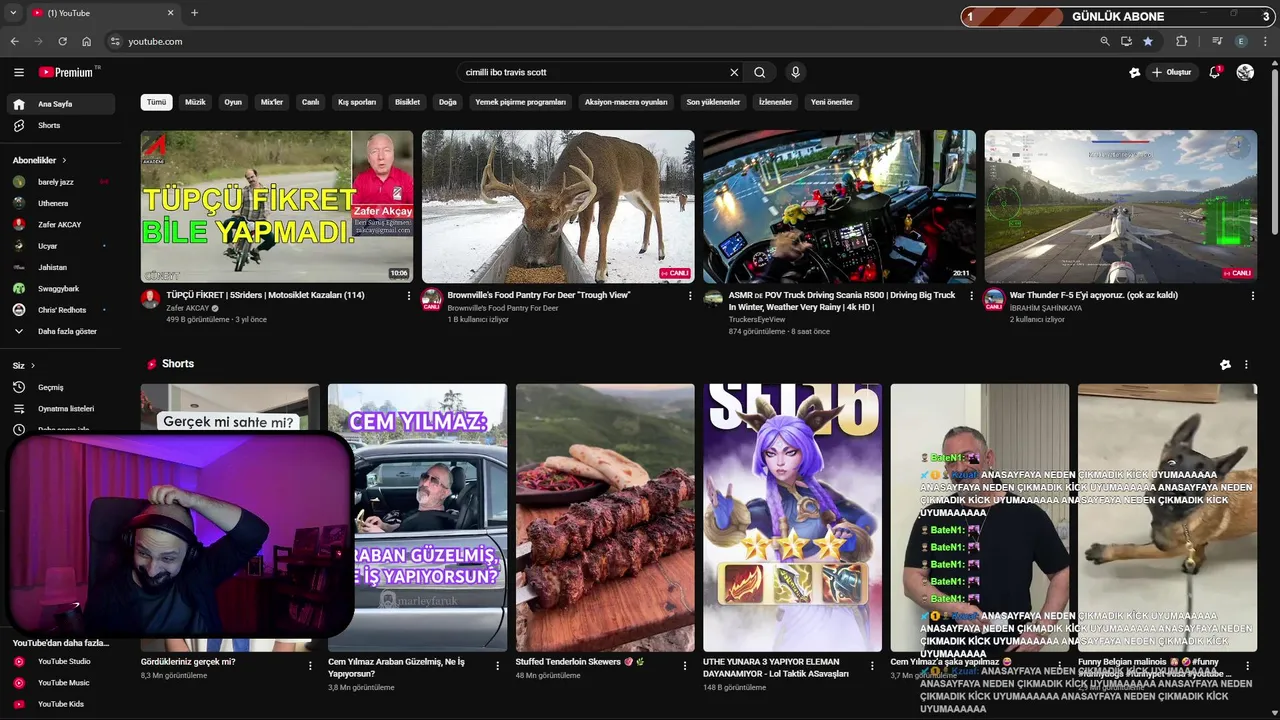Open a new browser tab
Screen dimensions: 1280x720
point(194,13)
